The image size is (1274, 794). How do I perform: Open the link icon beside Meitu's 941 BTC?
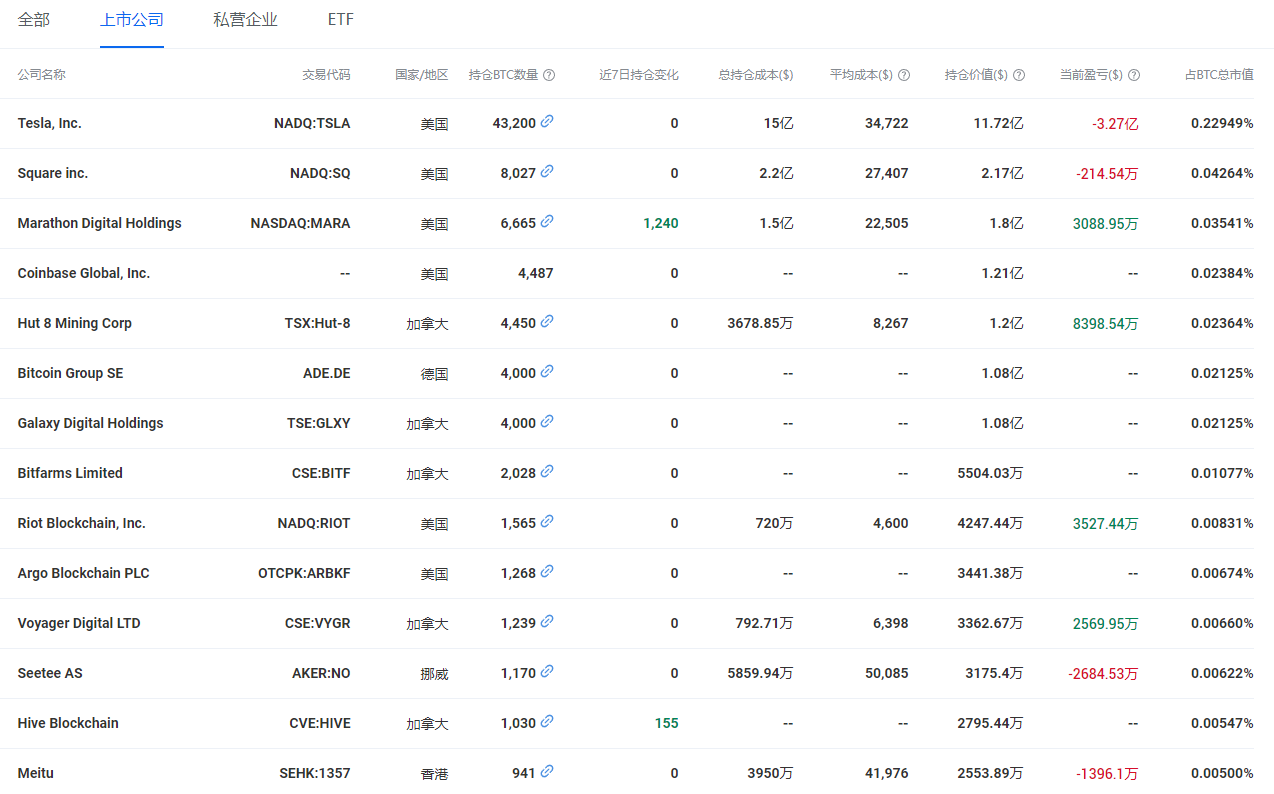[547, 771]
